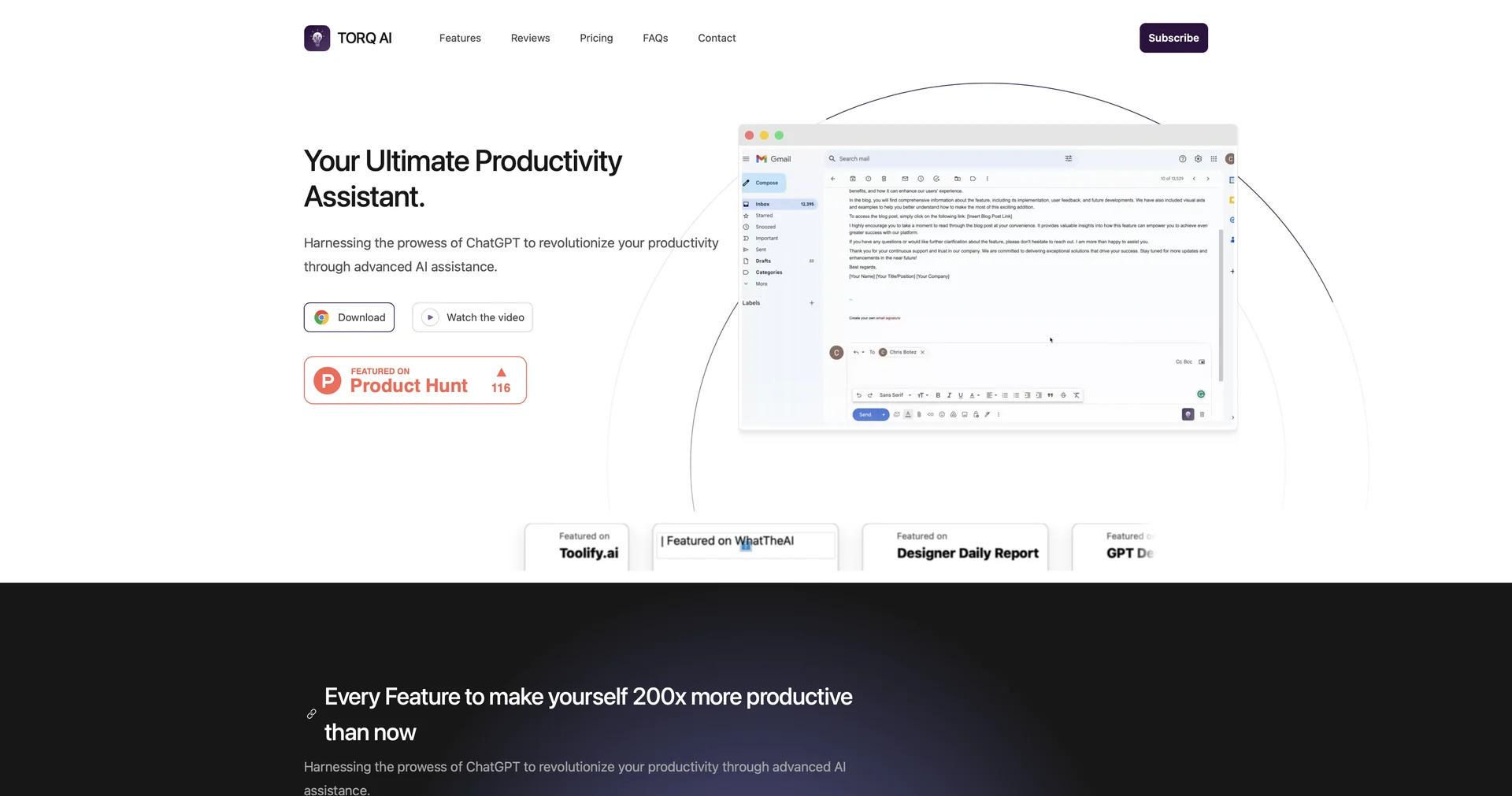Click the Product Hunt upvote triangle

click(501, 372)
